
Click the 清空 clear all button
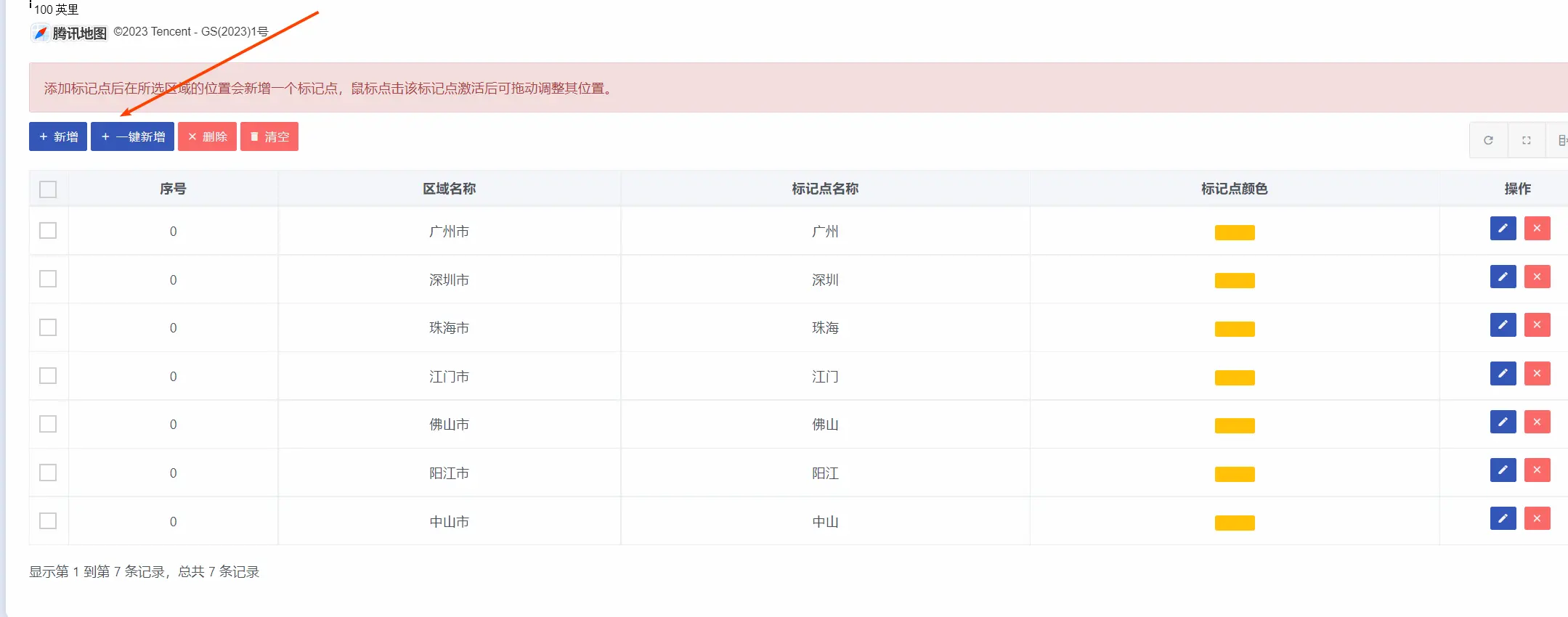pos(269,136)
